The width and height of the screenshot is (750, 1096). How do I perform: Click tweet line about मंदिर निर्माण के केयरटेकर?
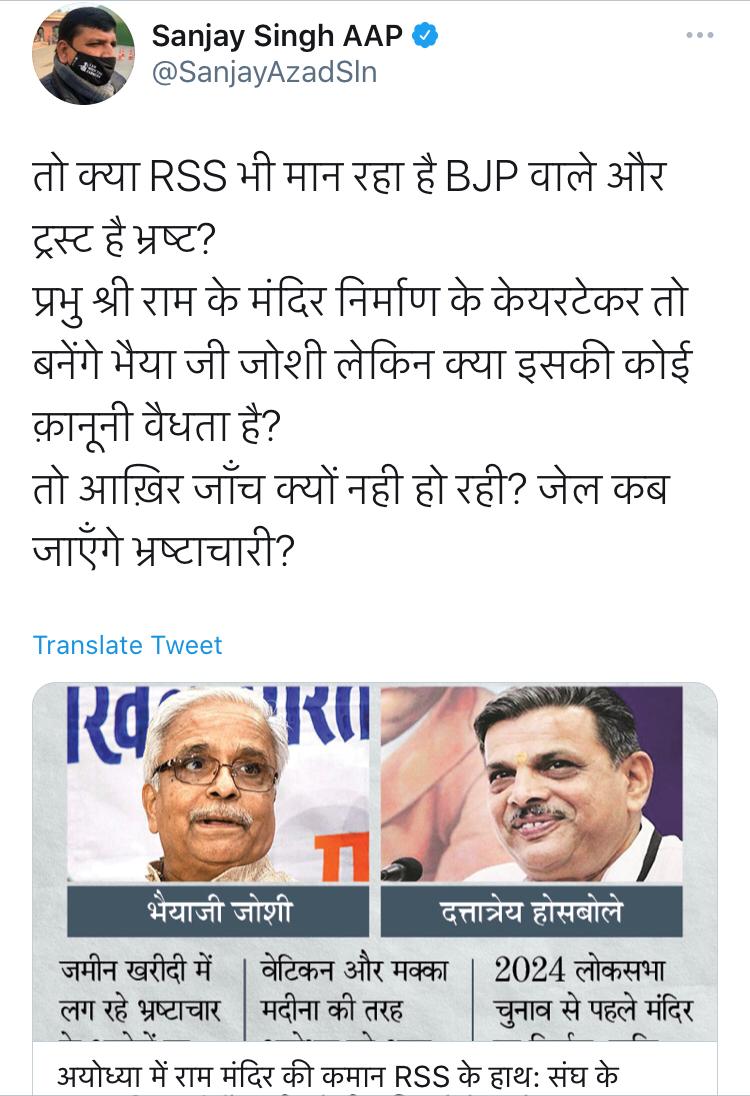click(x=360, y=301)
